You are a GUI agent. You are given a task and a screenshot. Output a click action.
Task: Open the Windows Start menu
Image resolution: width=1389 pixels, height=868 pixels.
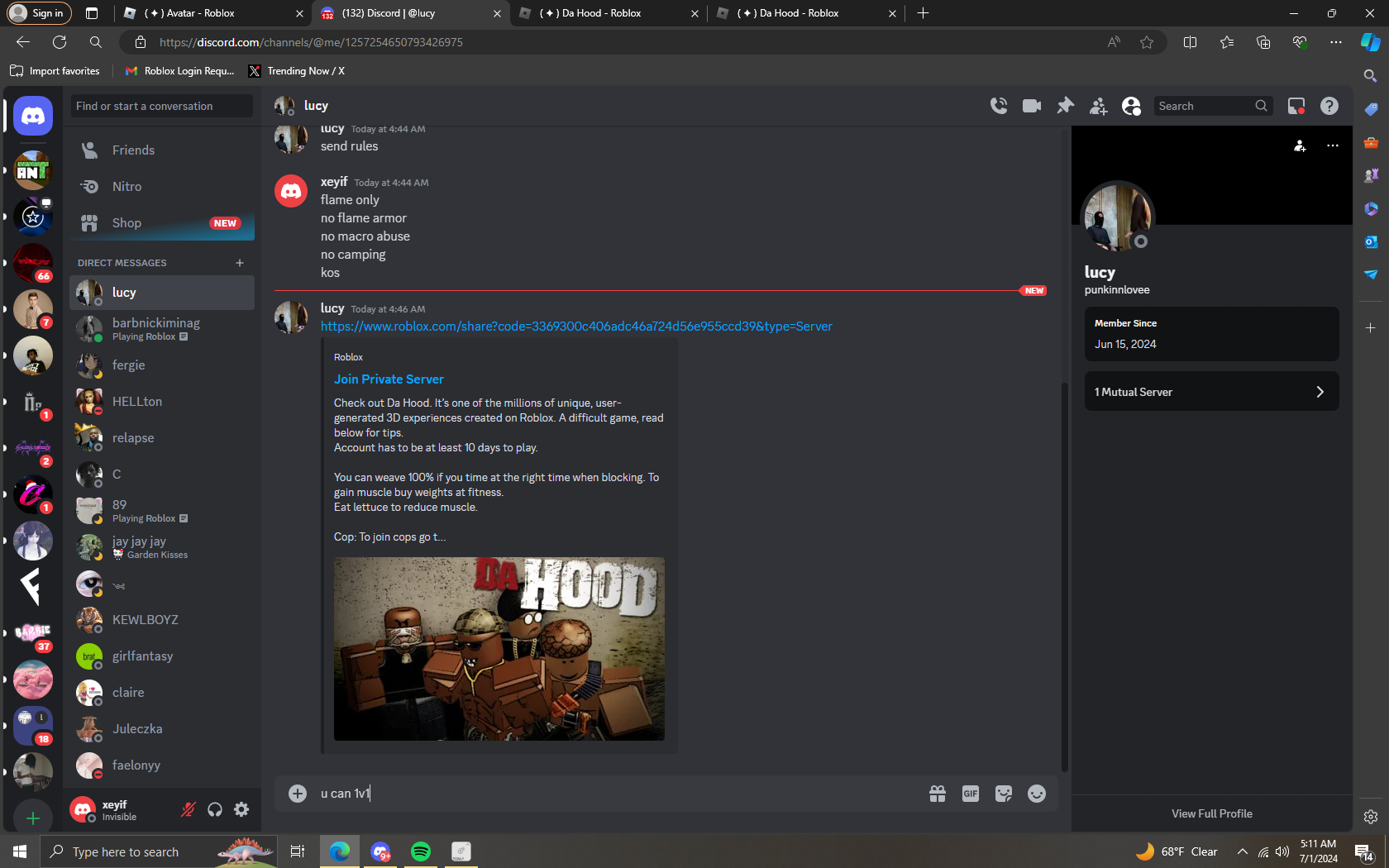point(20,851)
